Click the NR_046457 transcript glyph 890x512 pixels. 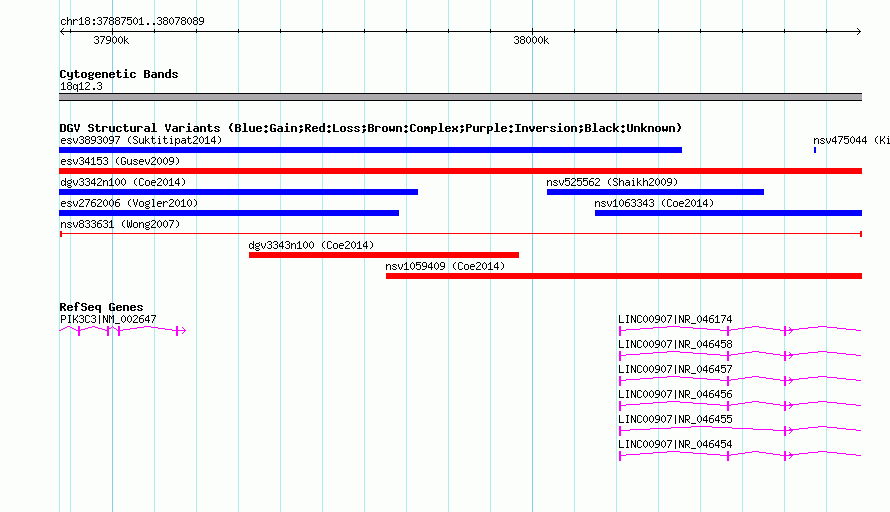point(740,380)
